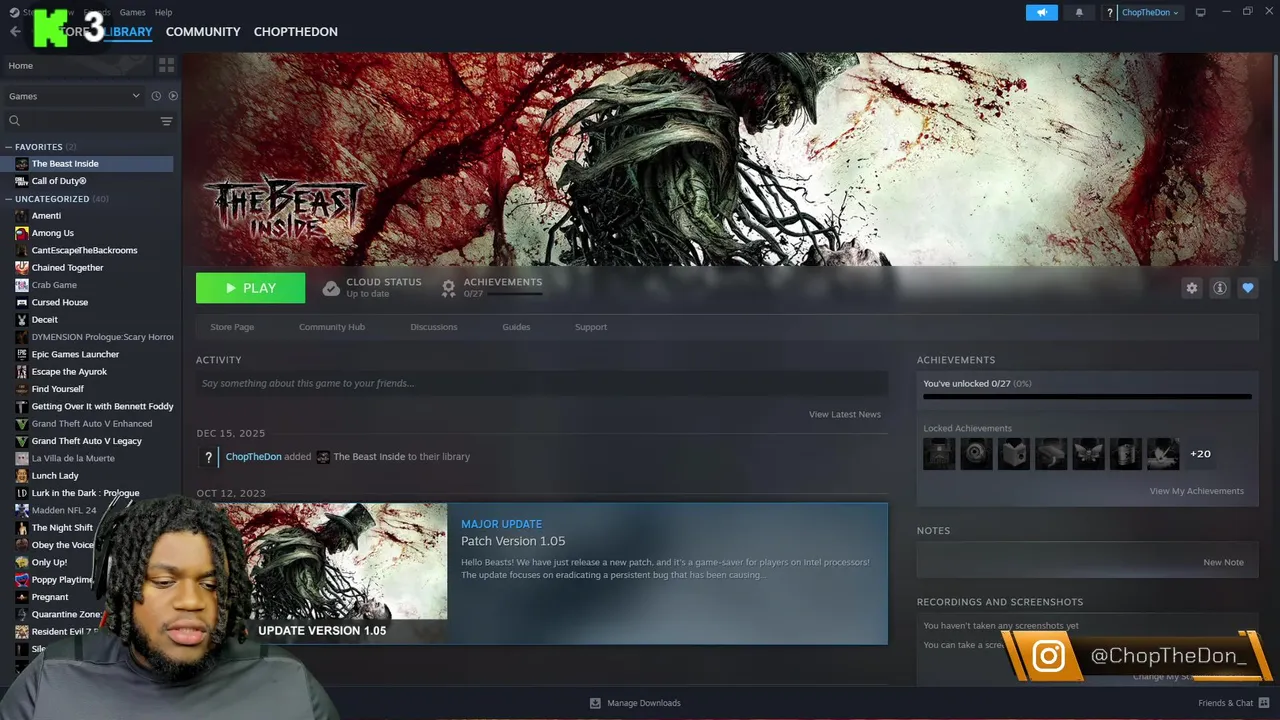Open game settings gear icon
The width and height of the screenshot is (1280, 720).
point(1192,288)
